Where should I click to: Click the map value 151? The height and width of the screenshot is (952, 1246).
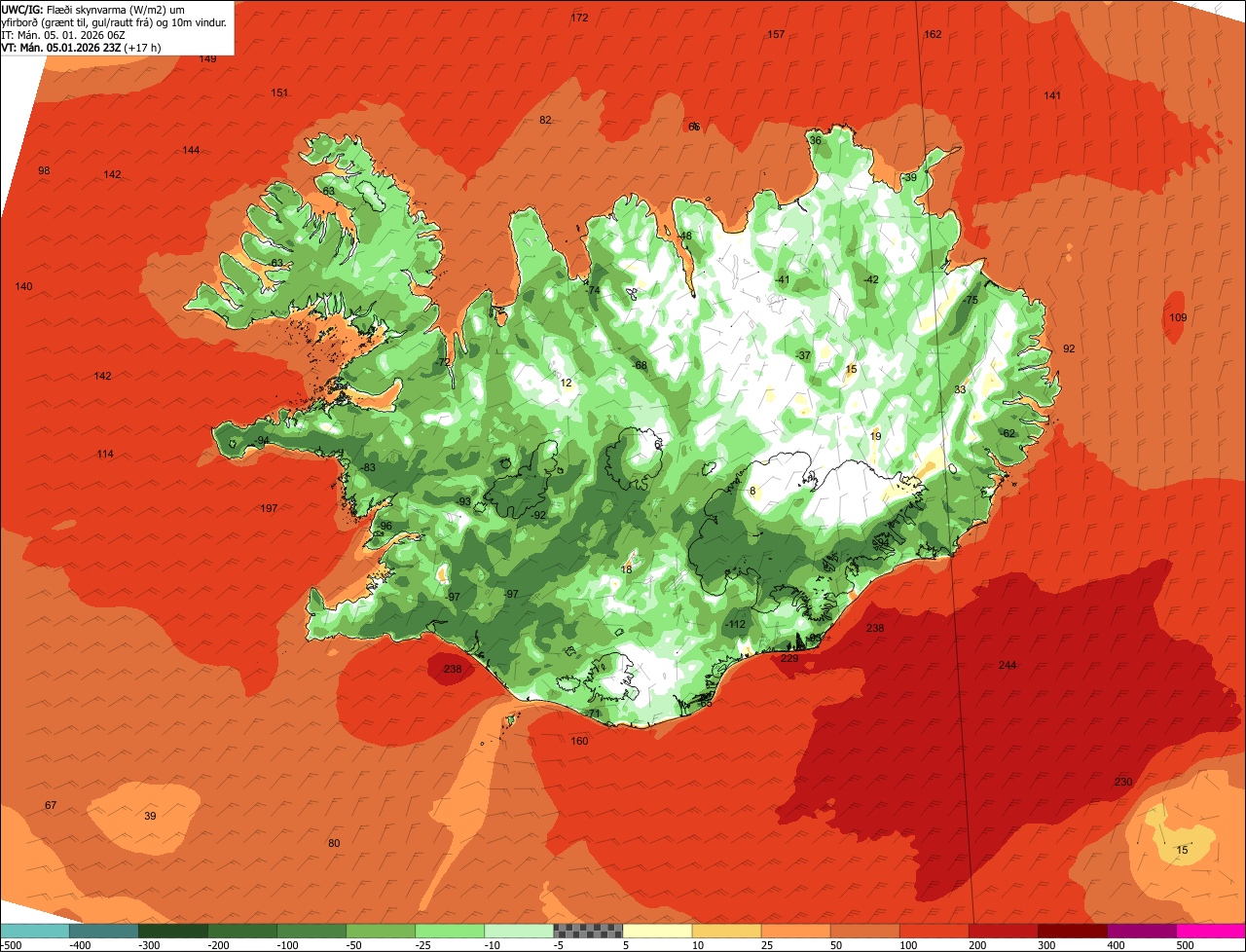[x=279, y=92]
